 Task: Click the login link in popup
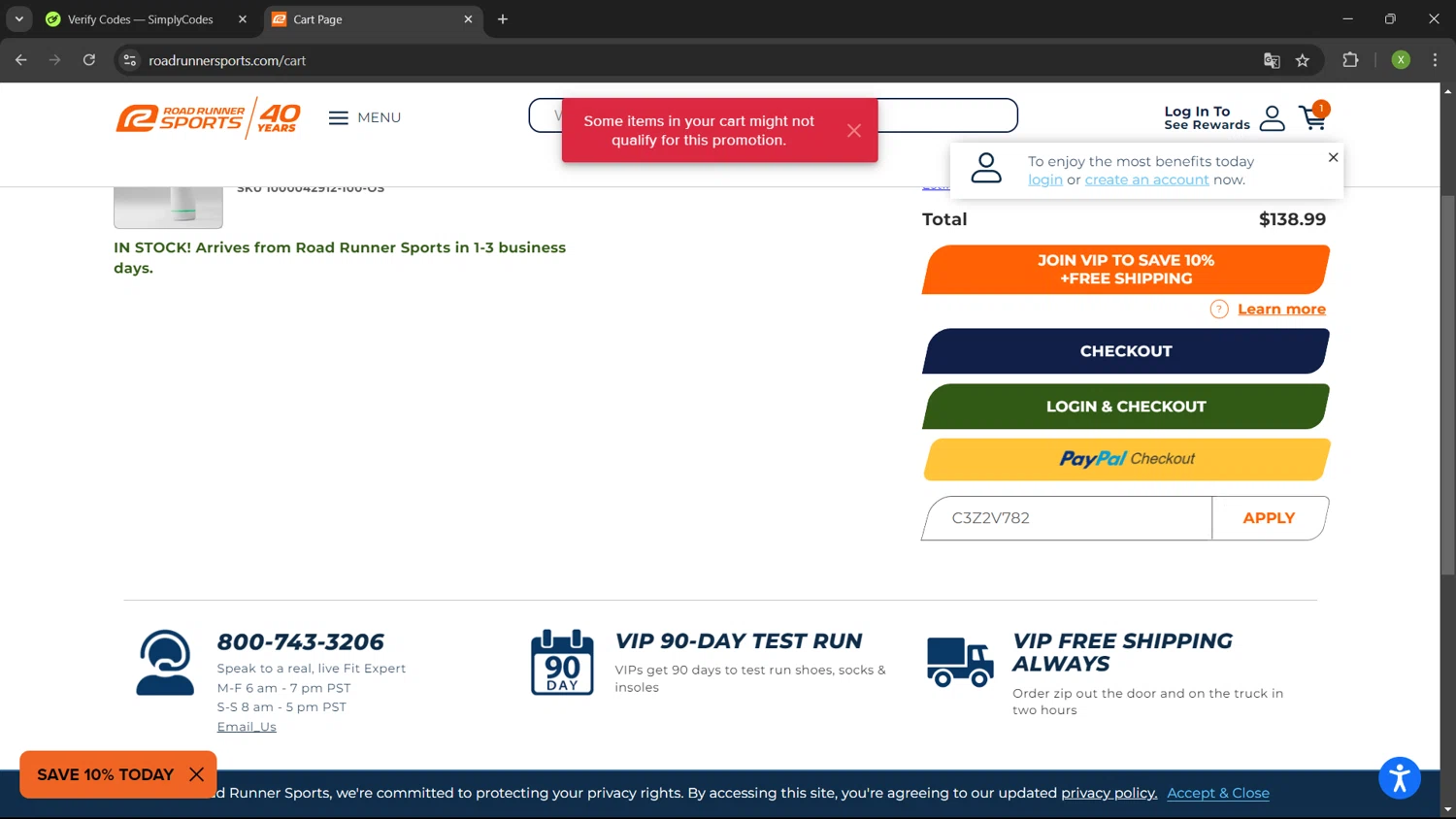pyautogui.click(x=1045, y=180)
